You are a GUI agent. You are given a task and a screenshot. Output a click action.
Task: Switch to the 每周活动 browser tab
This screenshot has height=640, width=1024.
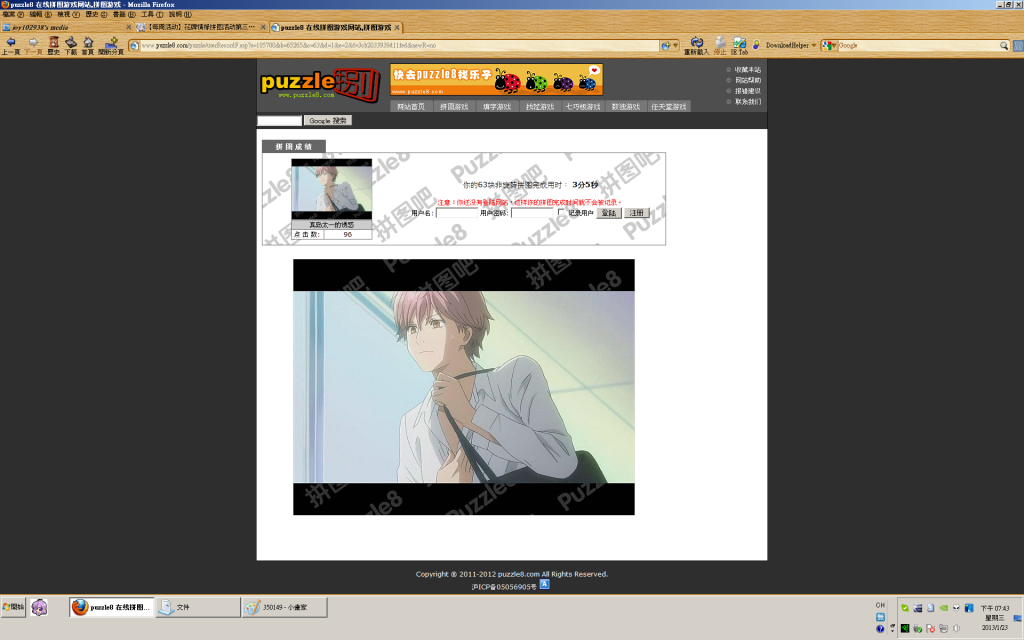coord(200,27)
